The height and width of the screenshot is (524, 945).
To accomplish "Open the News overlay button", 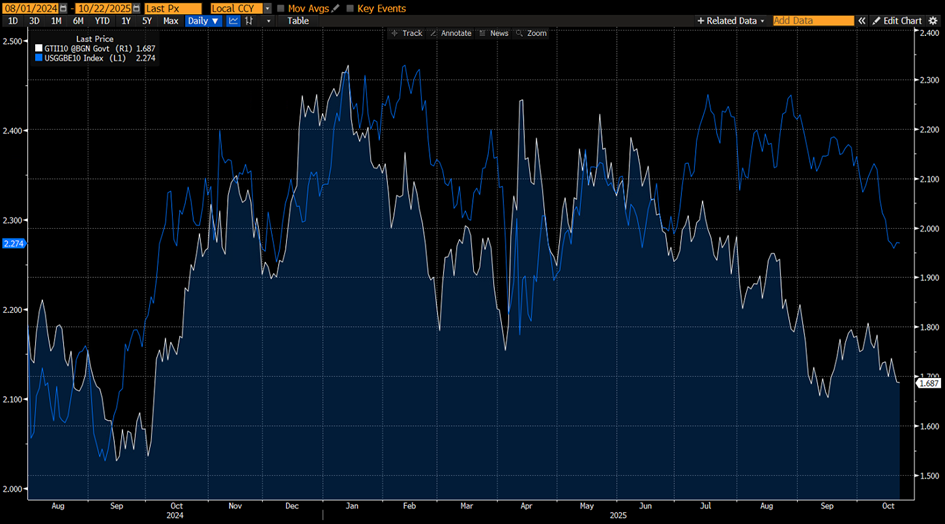I will 493,33.
